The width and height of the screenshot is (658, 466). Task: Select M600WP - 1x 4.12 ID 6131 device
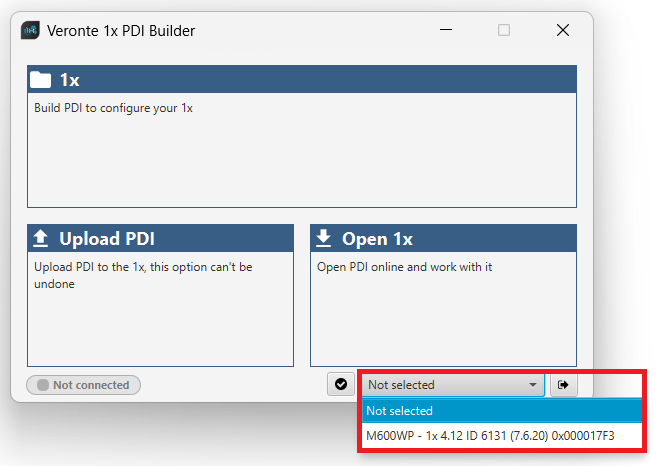tap(490, 436)
